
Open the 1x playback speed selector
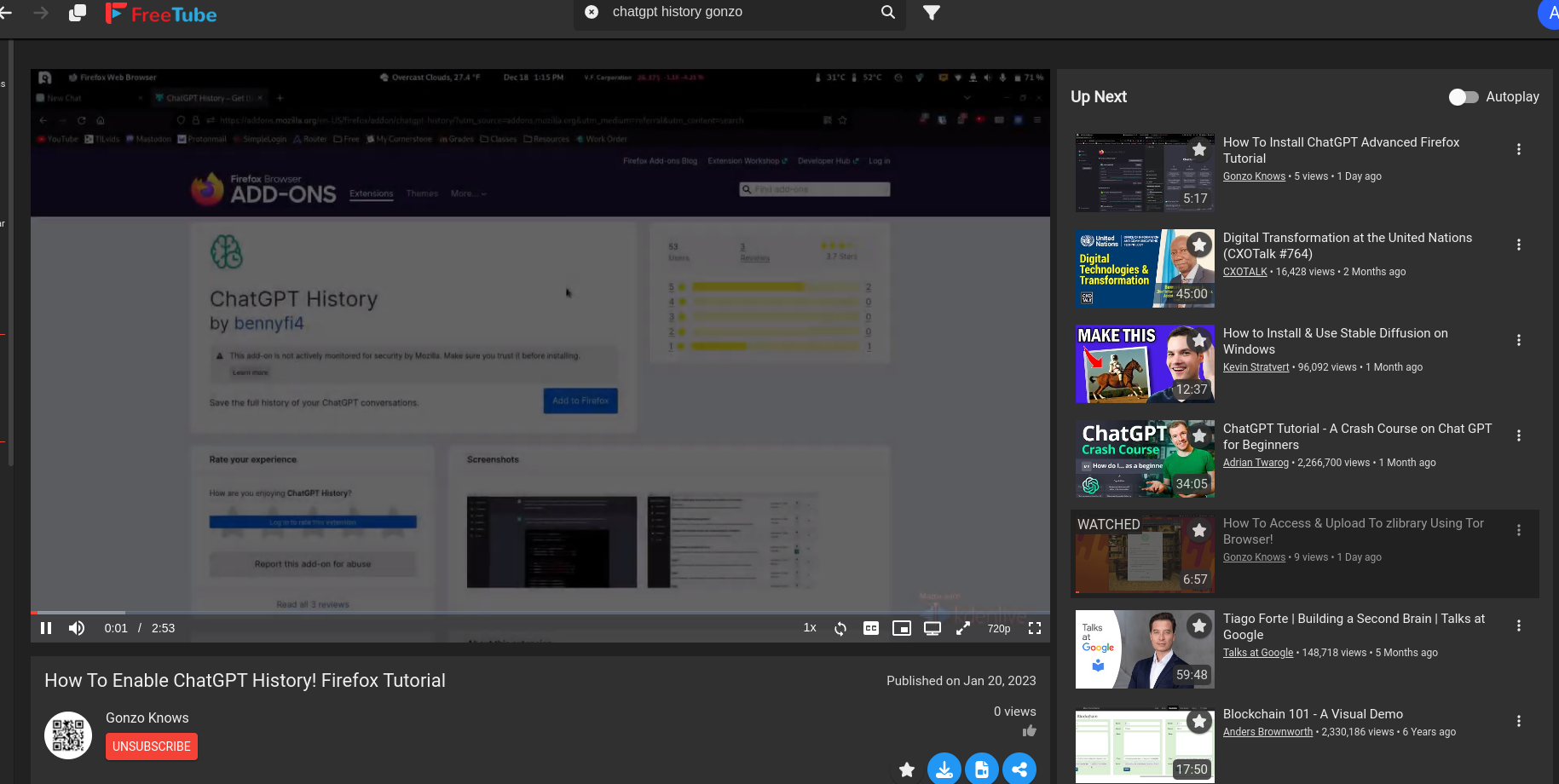click(809, 627)
